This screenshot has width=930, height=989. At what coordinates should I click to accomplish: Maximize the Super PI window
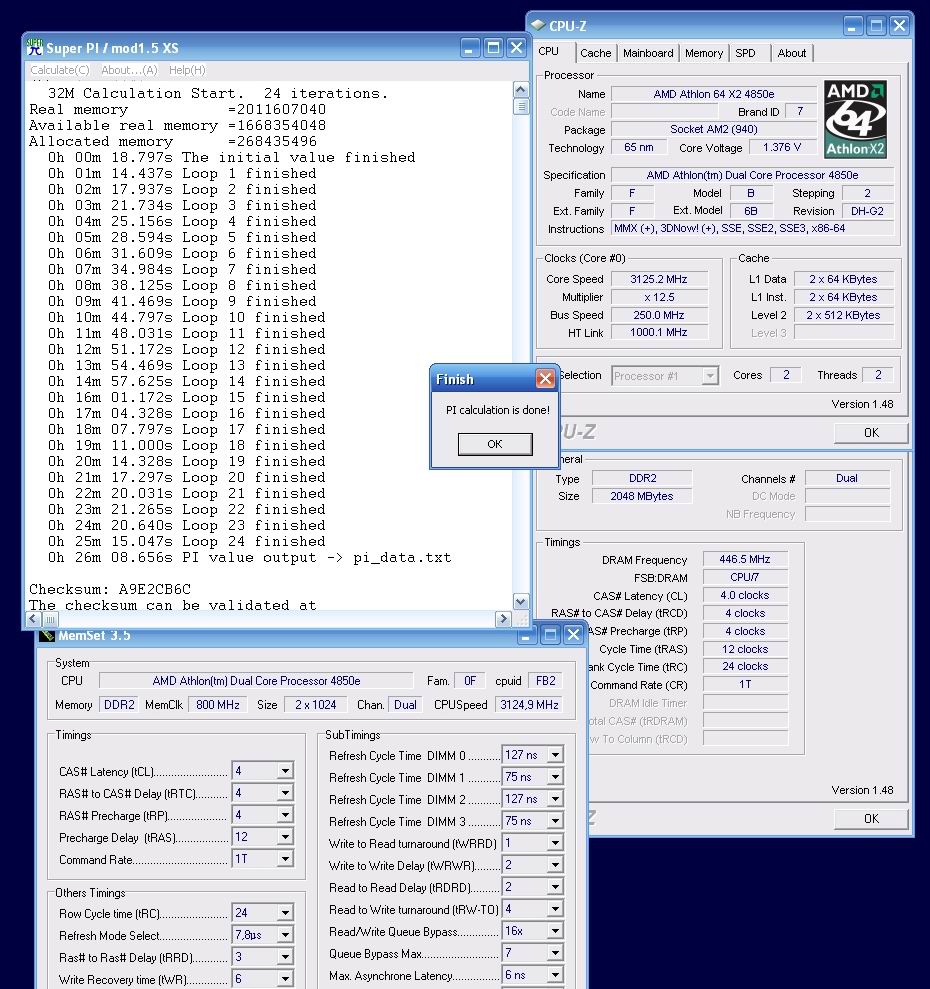[x=493, y=47]
